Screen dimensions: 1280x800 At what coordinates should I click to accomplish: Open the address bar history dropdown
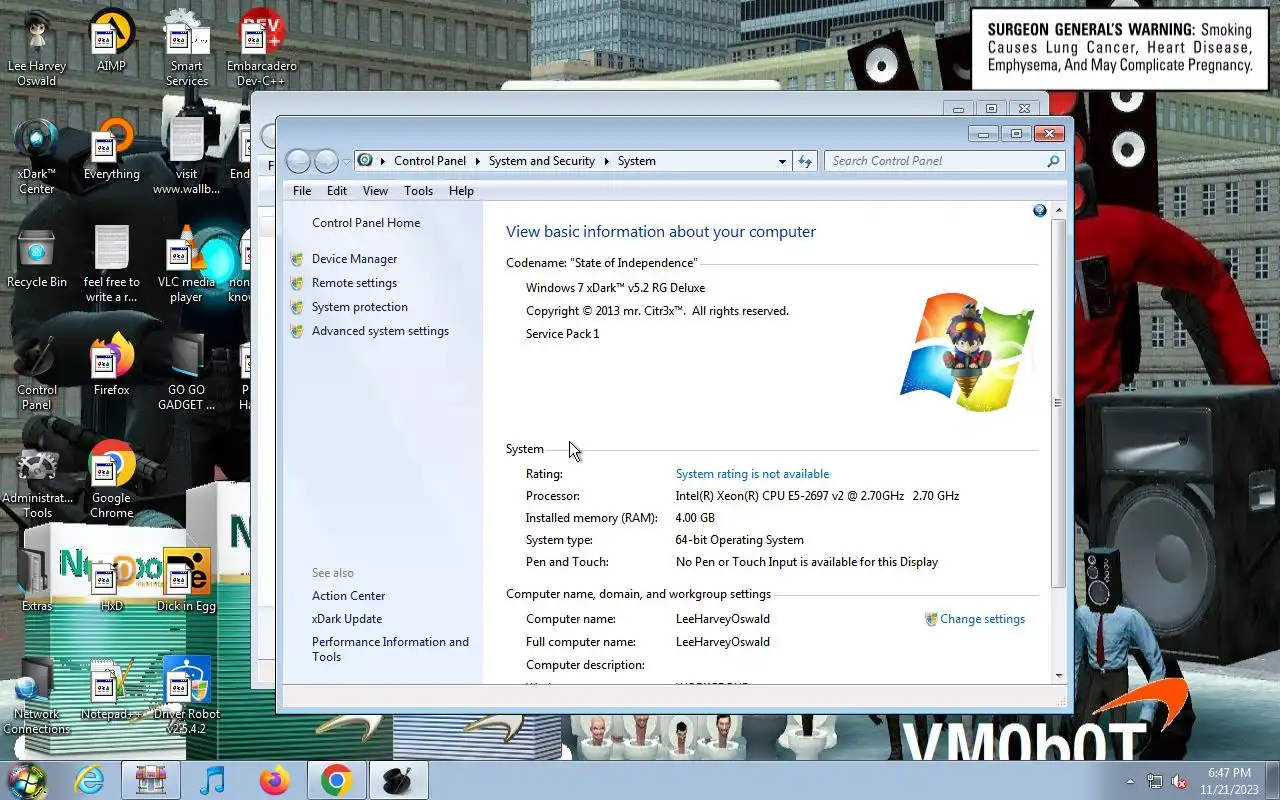click(x=782, y=161)
